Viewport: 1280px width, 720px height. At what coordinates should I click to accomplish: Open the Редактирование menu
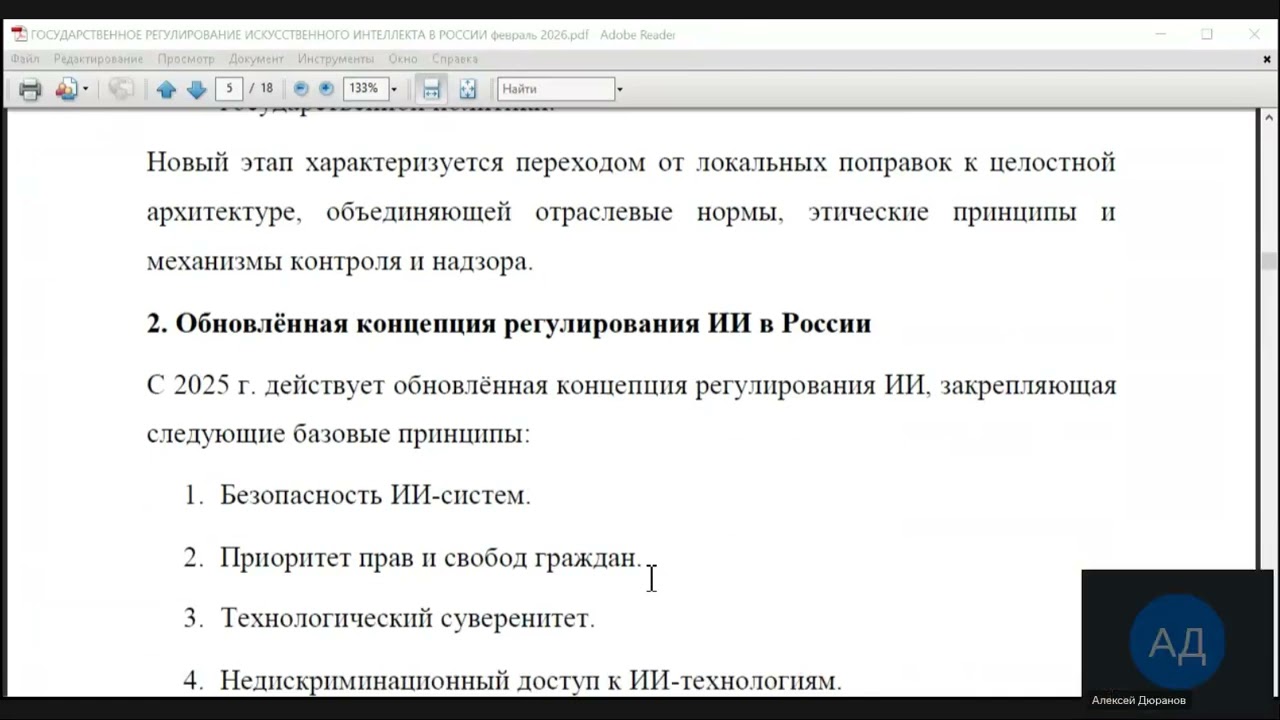pos(98,59)
